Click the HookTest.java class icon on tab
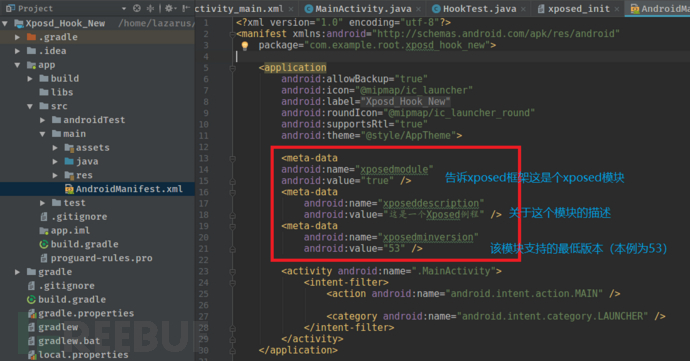This screenshot has width=690, height=361. 437,9
